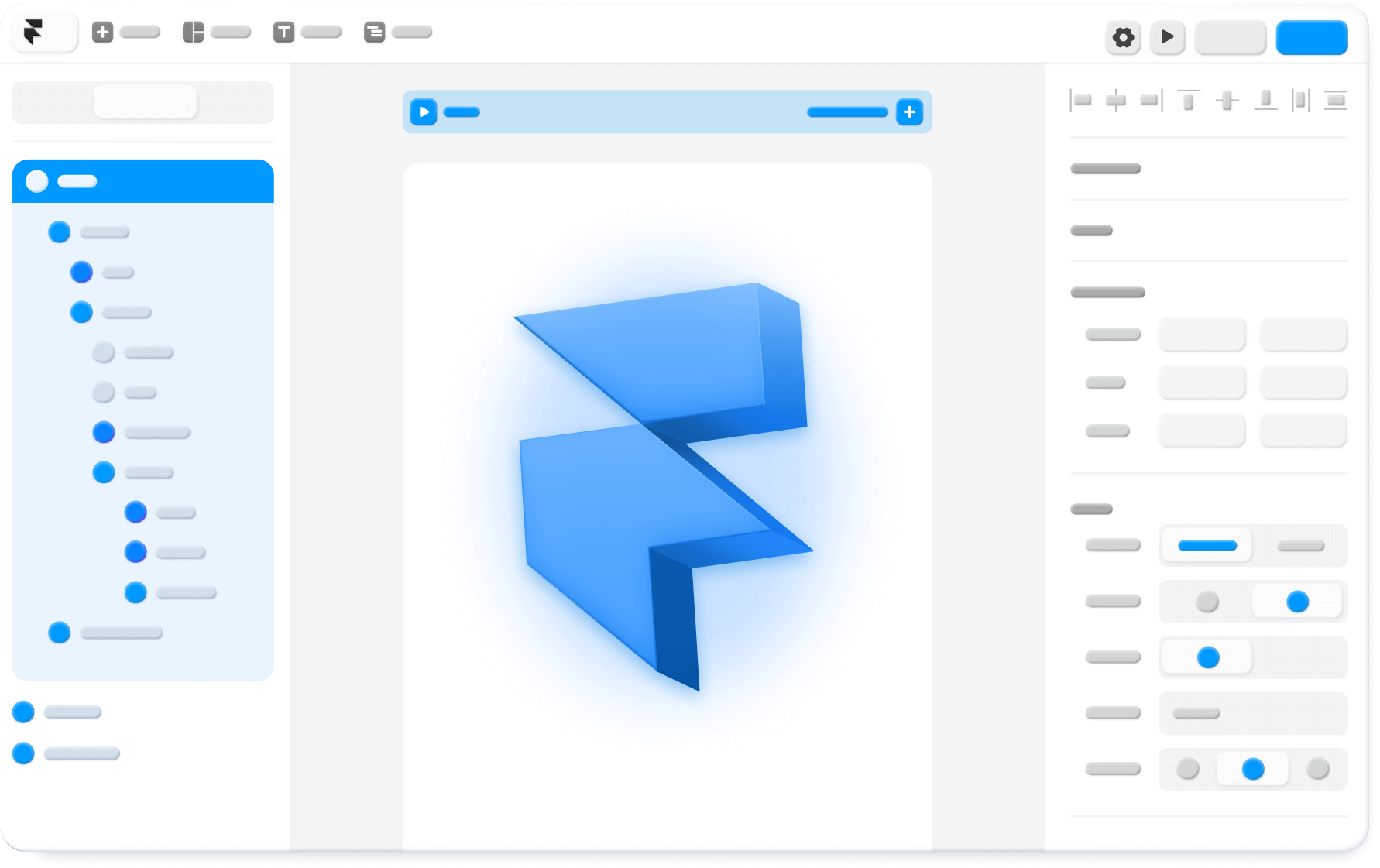Choose the right gray dot in three-dot toggle

tap(1318, 769)
